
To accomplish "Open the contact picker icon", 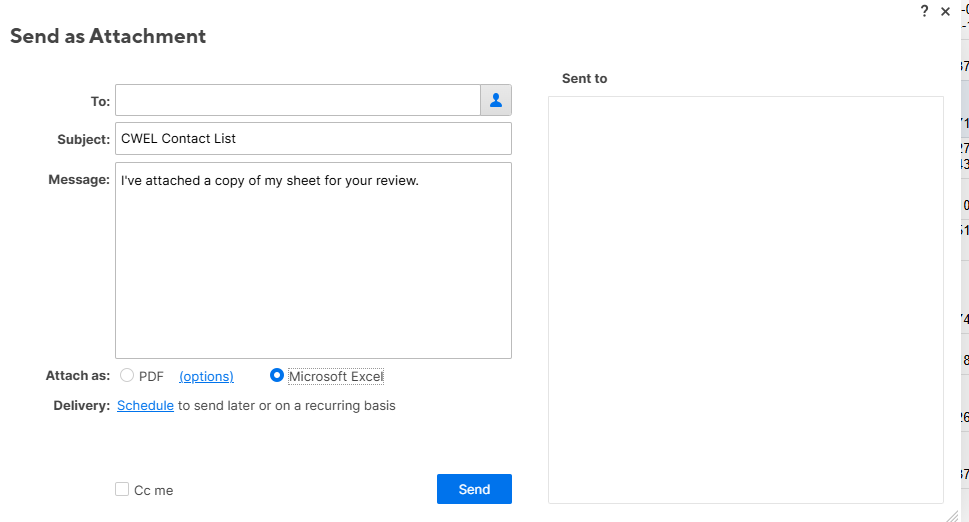I will 496,100.
